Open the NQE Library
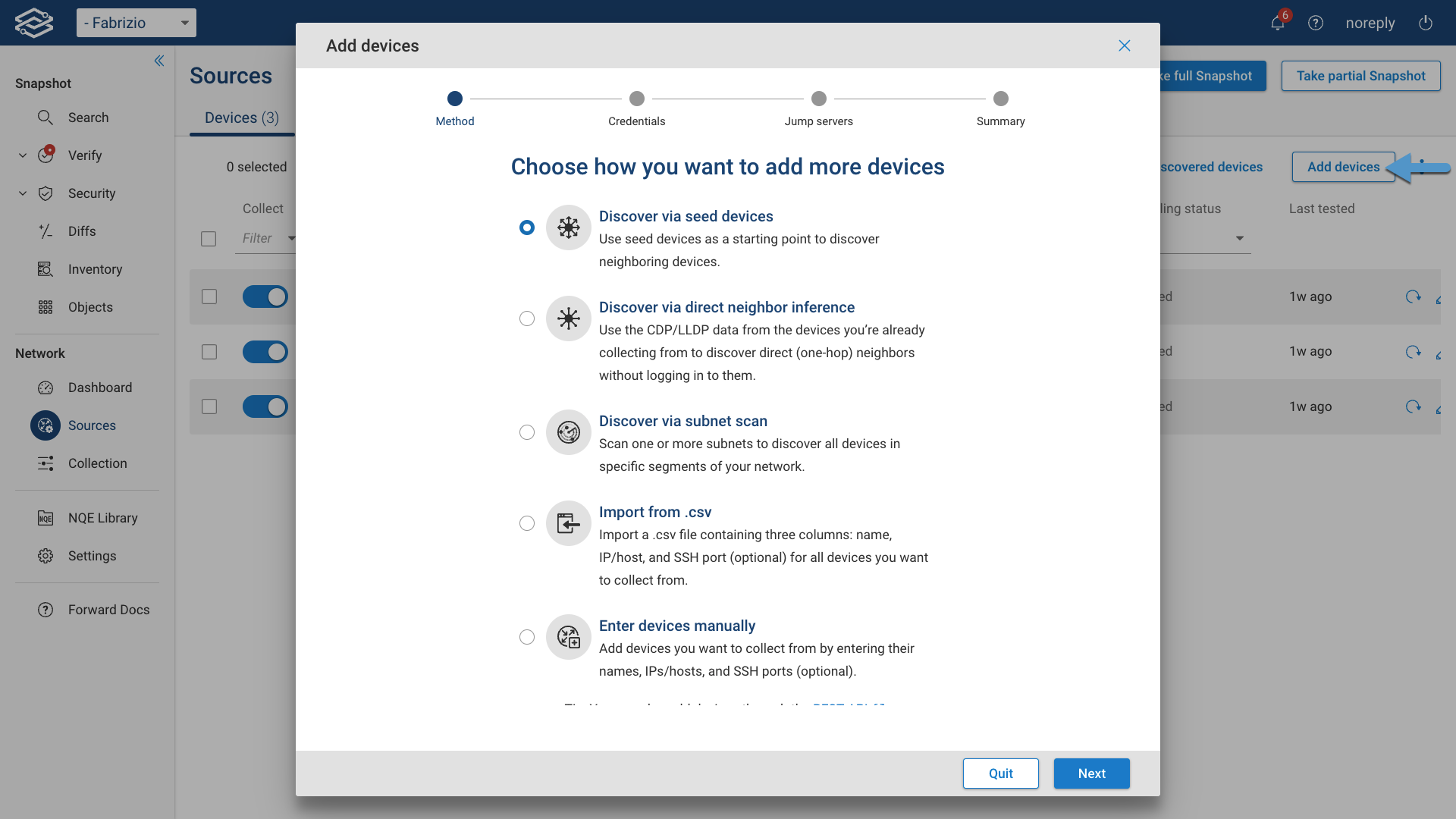 103,518
